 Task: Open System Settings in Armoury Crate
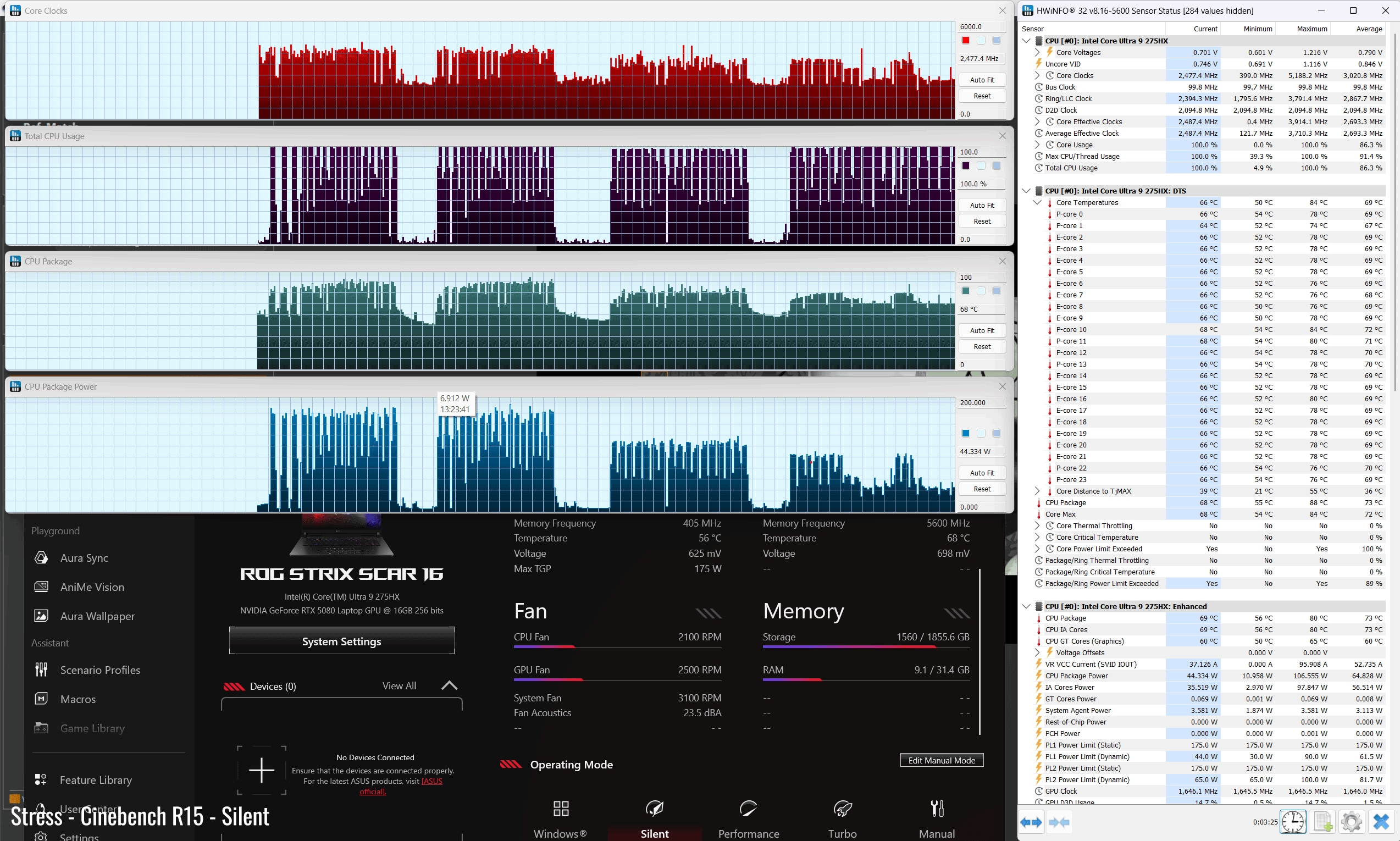click(342, 641)
